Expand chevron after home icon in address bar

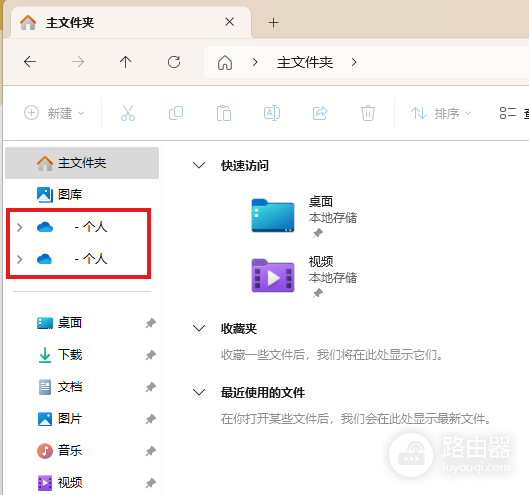[x=255, y=62]
